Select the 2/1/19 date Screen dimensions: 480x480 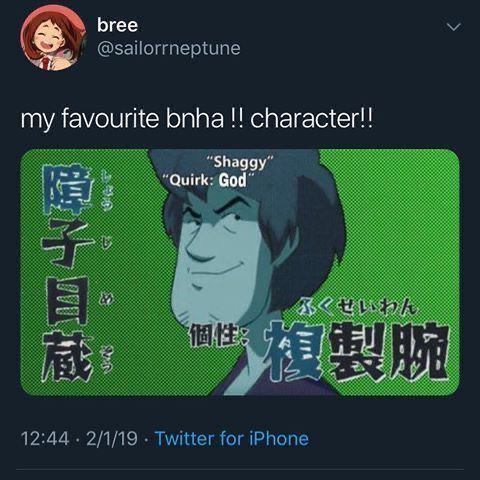[x=112, y=439]
